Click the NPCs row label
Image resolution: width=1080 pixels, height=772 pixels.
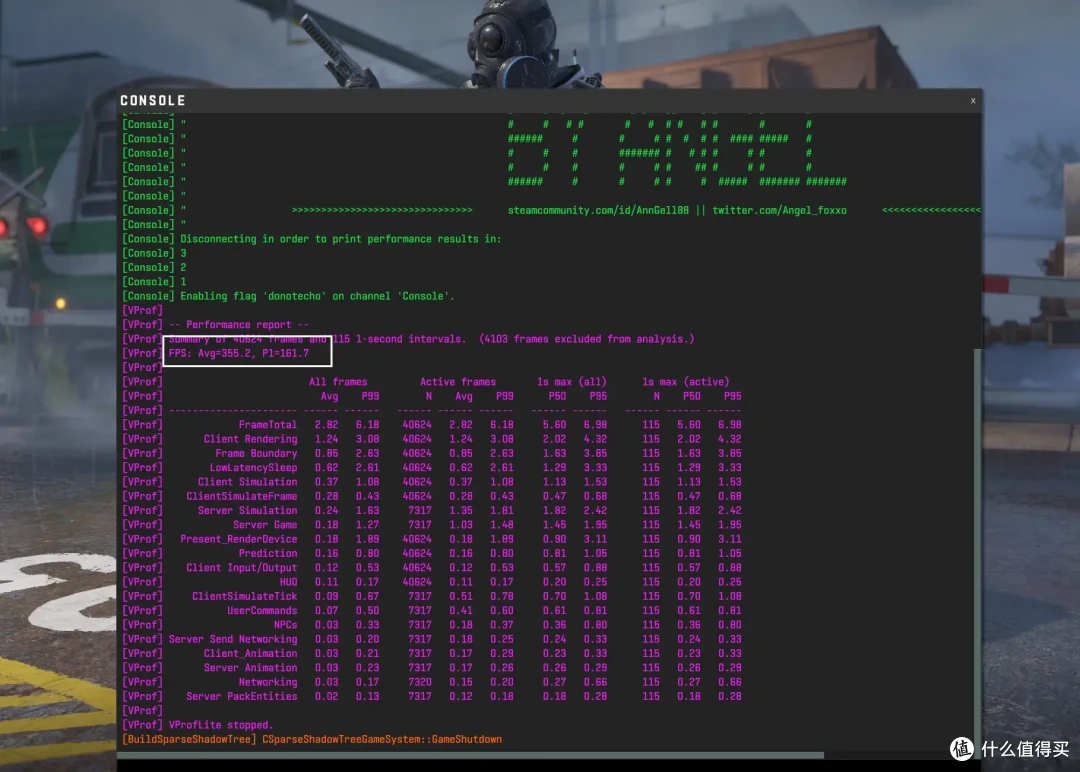pos(286,625)
